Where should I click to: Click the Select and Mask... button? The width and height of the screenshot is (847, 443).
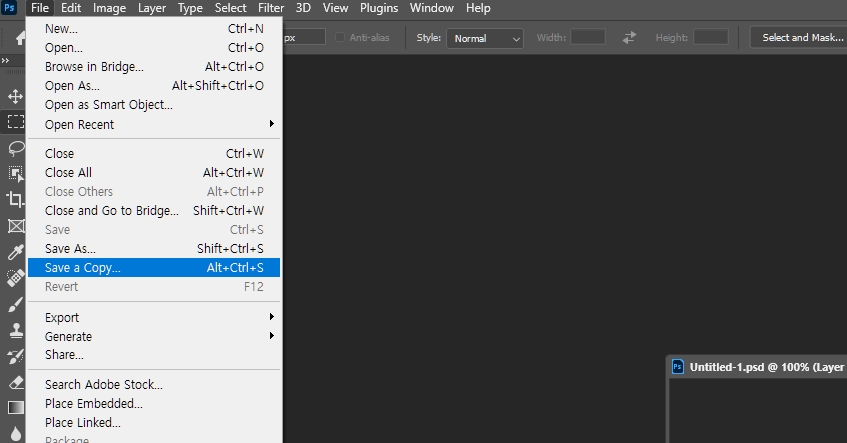tap(799, 38)
